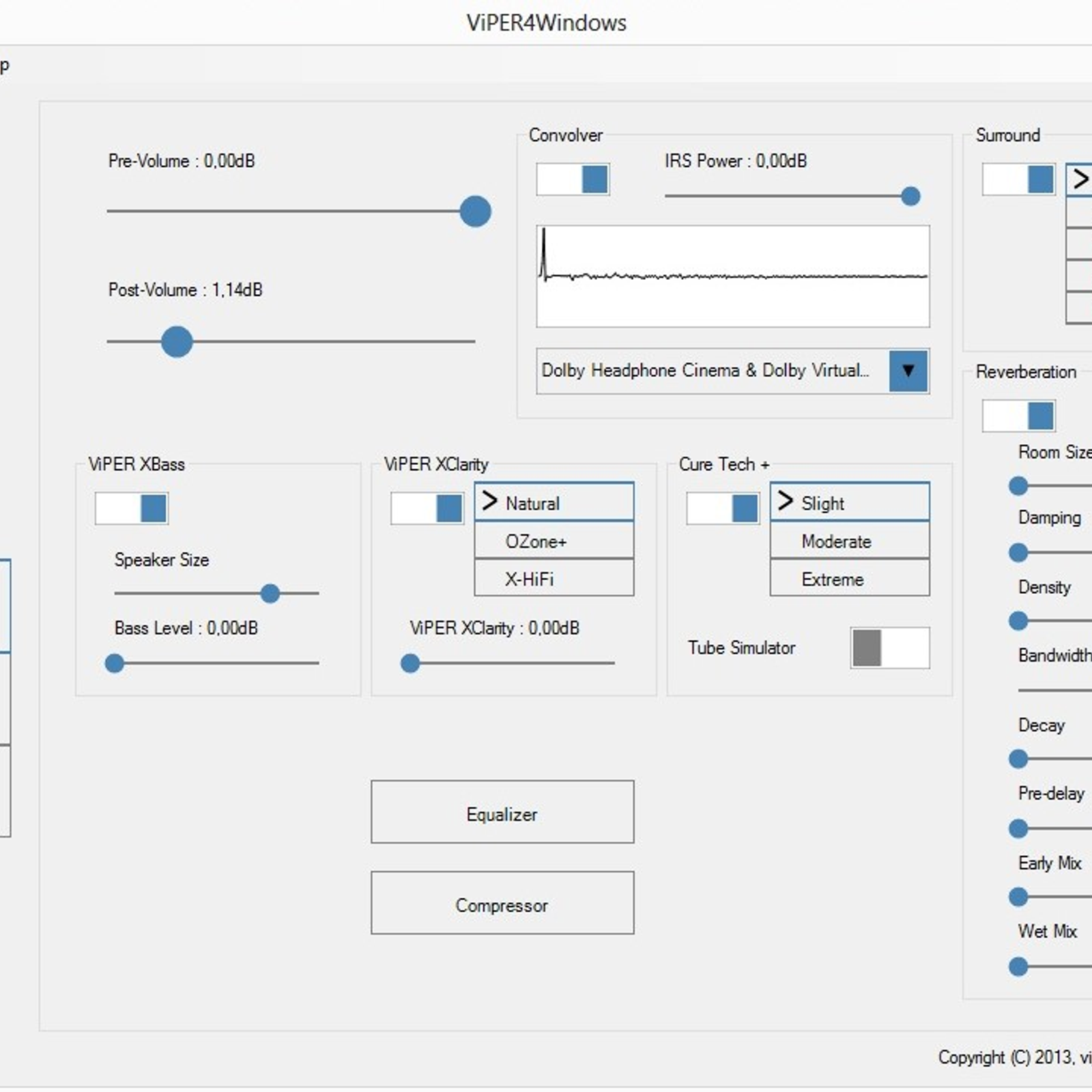Viewport: 1092px width, 1092px height.
Task: Click the Post-Volume slider handle
Action: click(x=177, y=341)
